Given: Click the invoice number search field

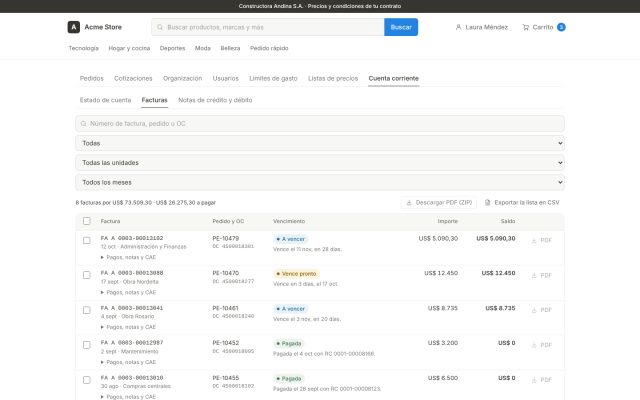Looking at the screenshot, I should pyautogui.click(x=320, y=124).
